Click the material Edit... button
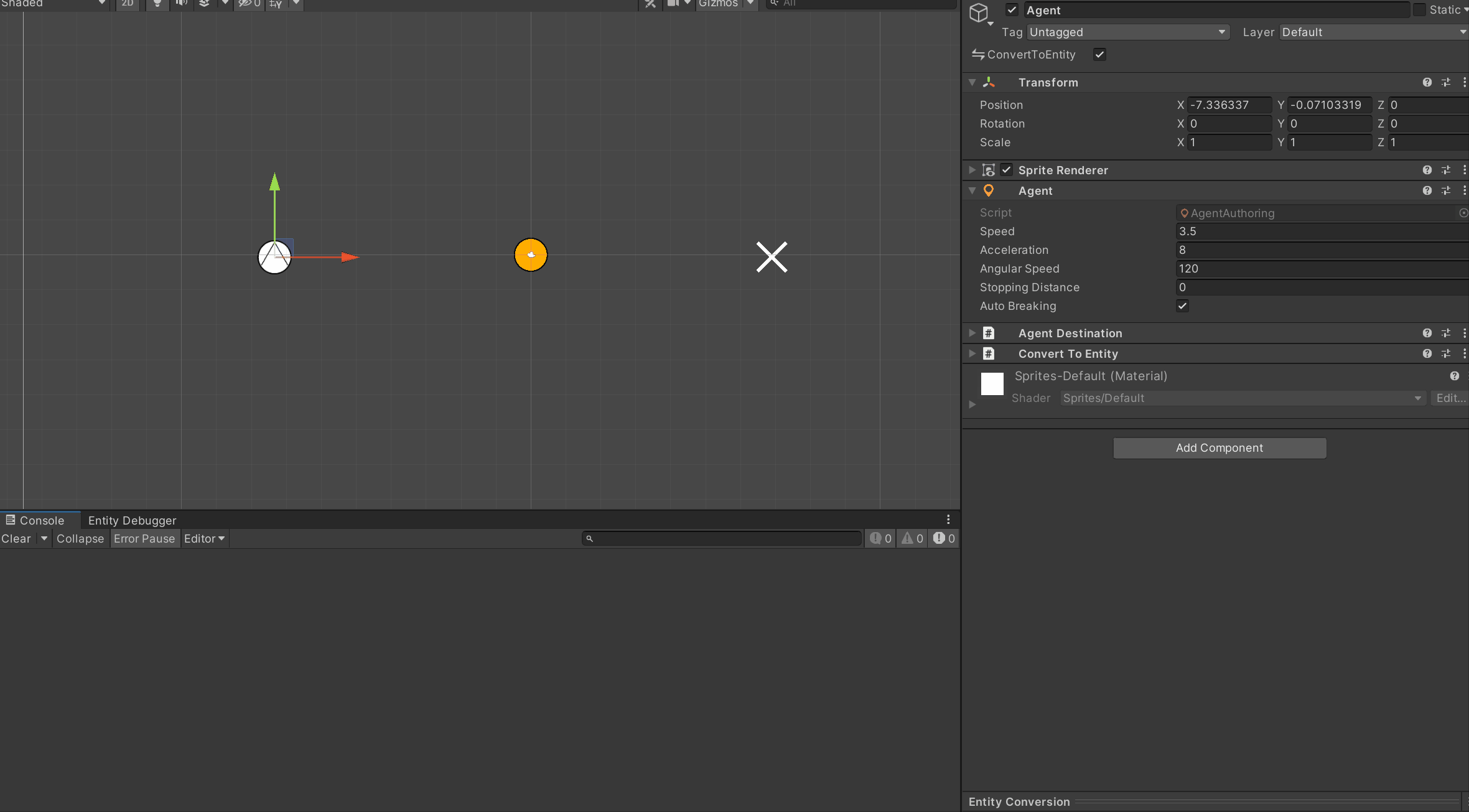The image size is (1469, 812). tap(1450, 398)
